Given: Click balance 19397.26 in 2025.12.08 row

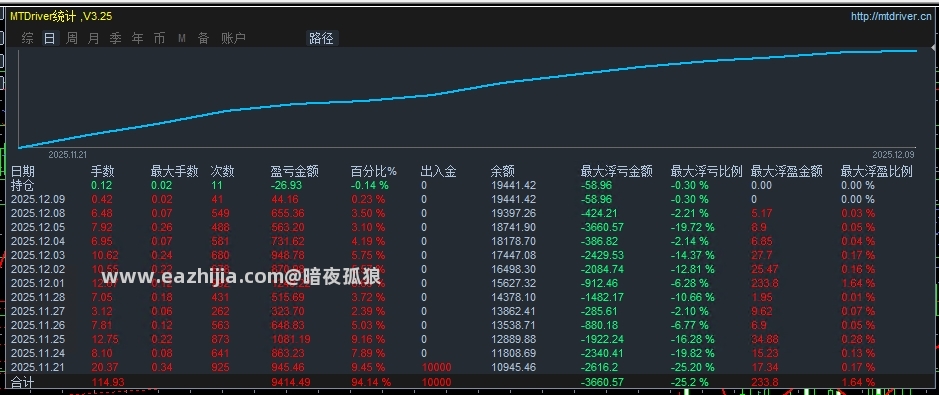Looking at the screenshot, I should 513,213.
